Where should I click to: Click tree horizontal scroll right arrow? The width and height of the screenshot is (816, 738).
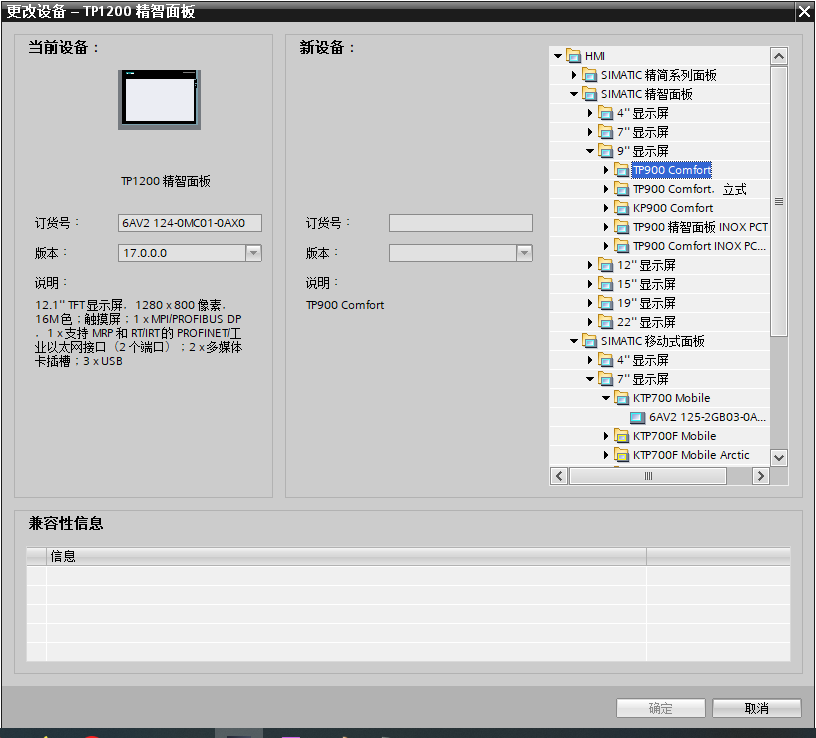coord(760,476)
